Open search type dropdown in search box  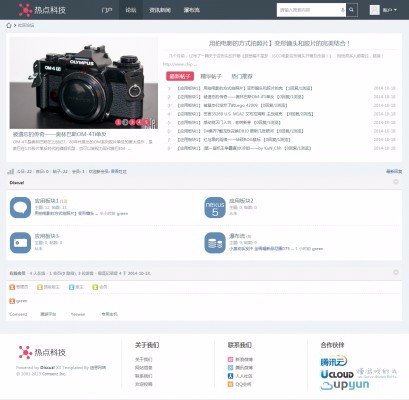tap(343, 10)
